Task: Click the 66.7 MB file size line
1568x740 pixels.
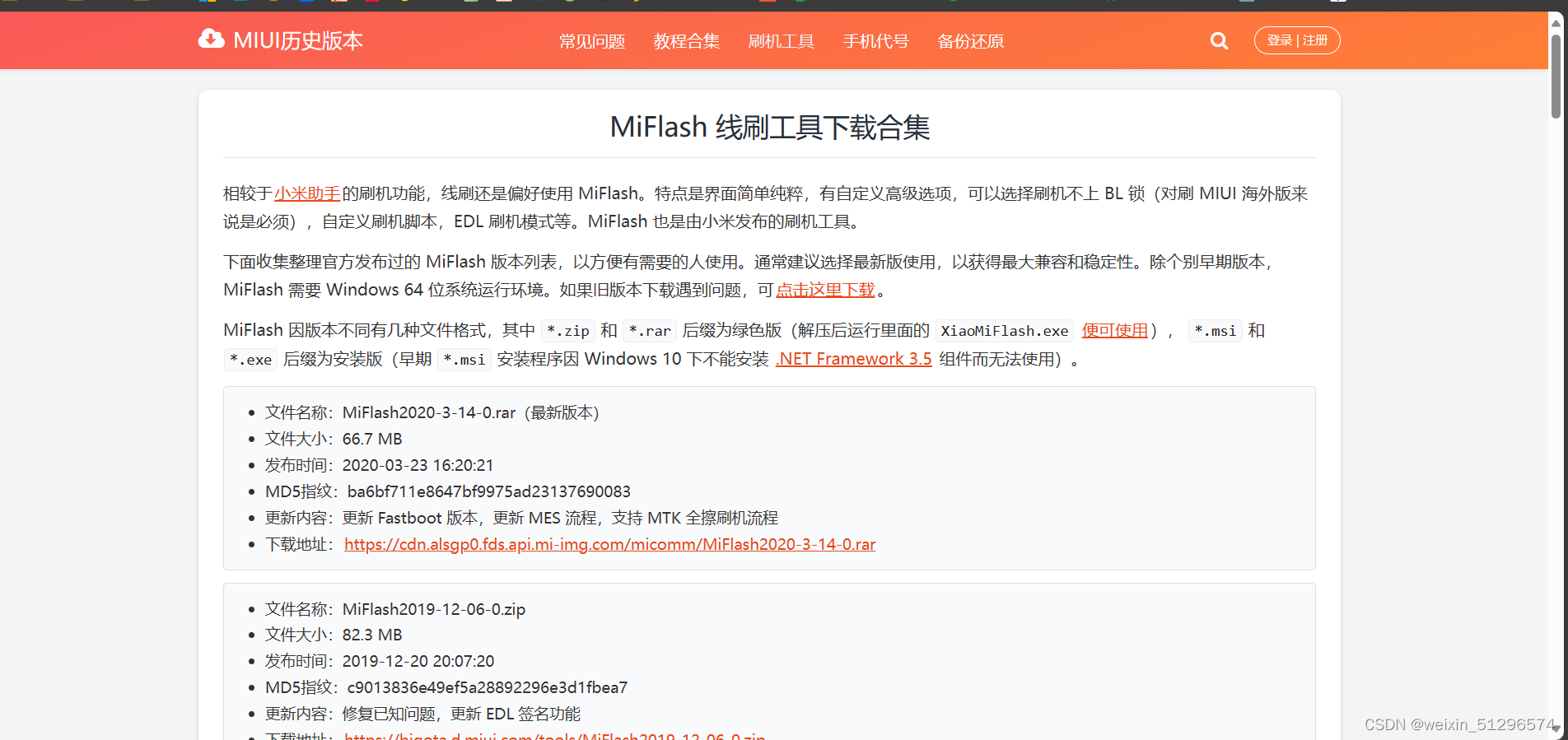Action: 334,439
